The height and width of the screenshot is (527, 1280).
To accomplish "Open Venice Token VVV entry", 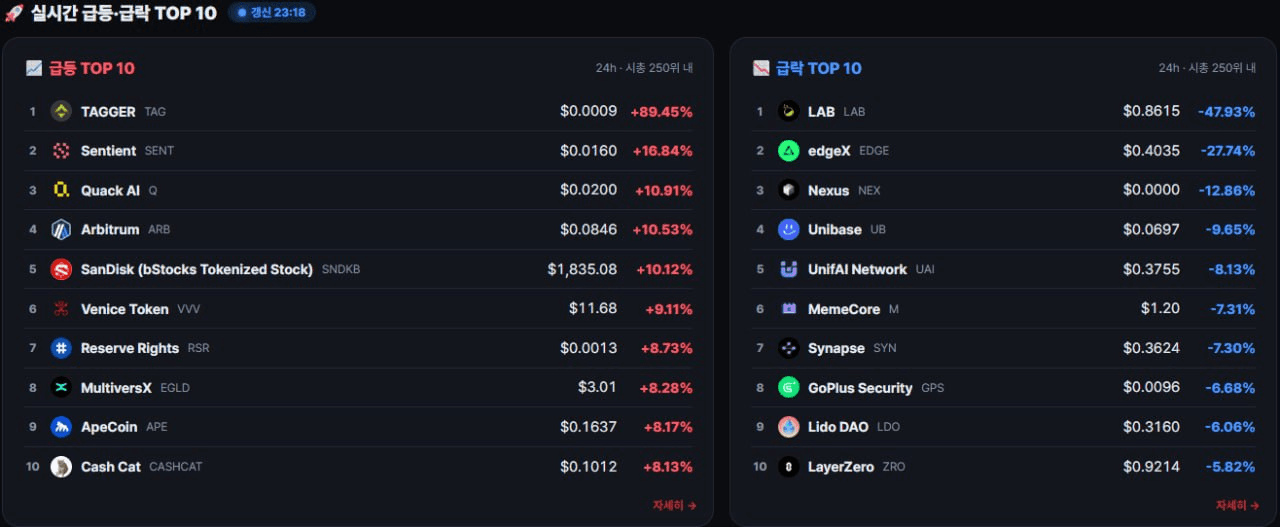I will 140,309.
